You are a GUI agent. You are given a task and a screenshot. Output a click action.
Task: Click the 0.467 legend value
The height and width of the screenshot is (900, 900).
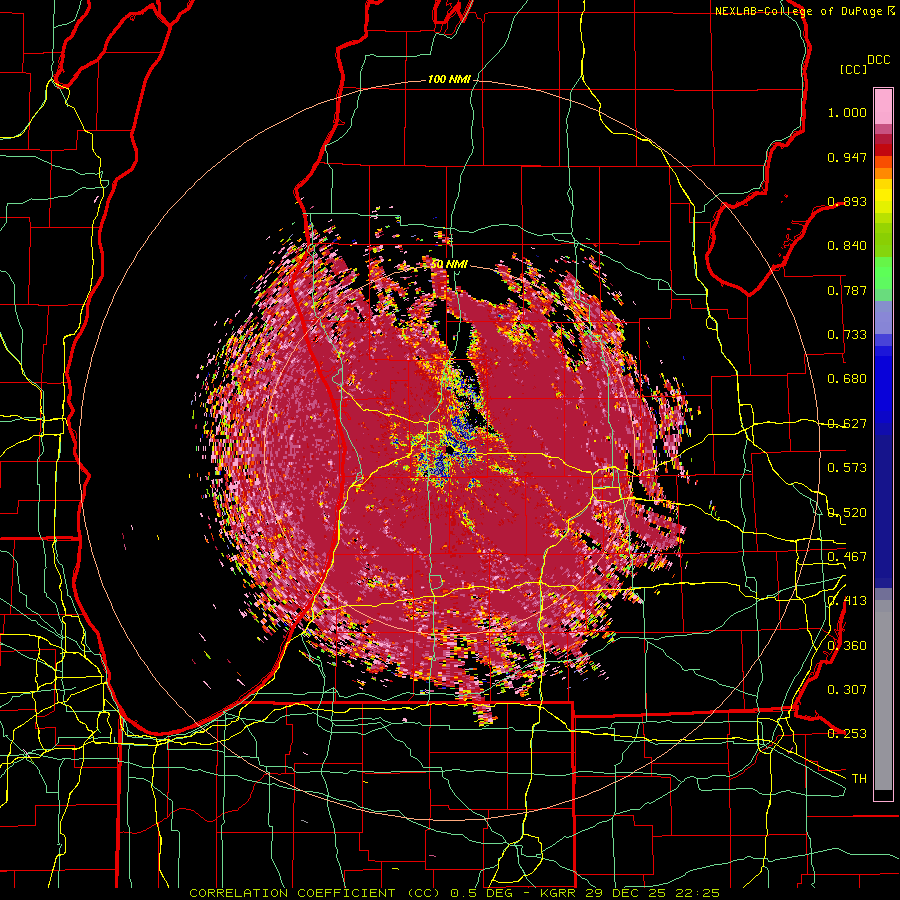(847, 556)
